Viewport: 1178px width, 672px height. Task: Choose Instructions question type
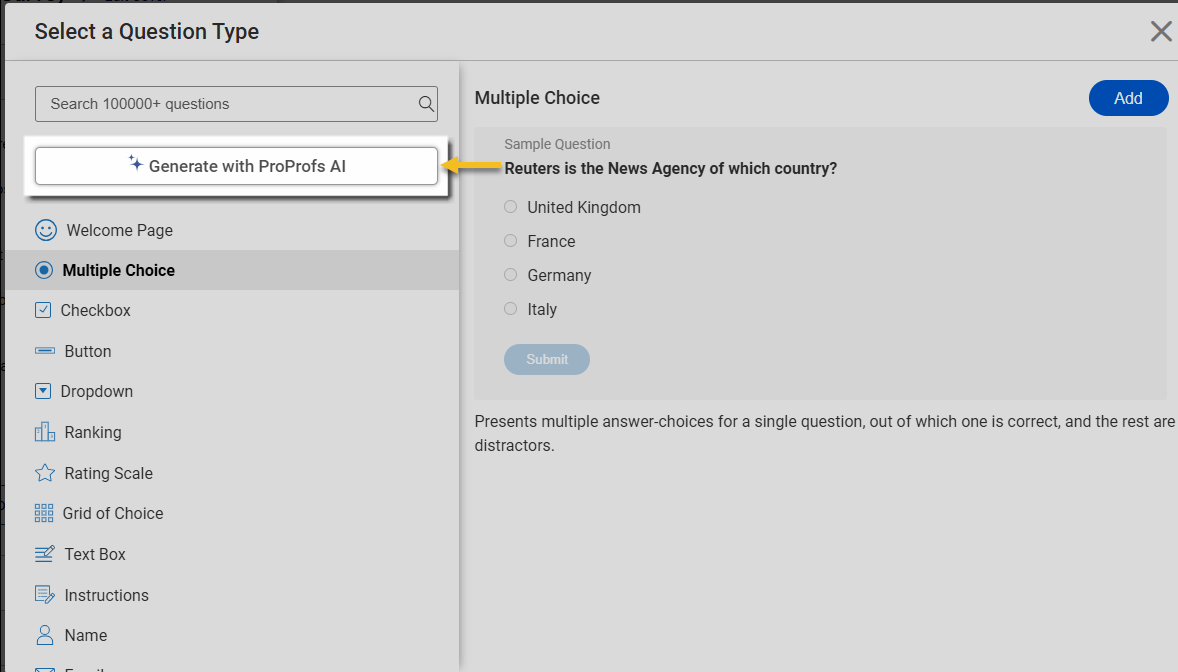232,595
